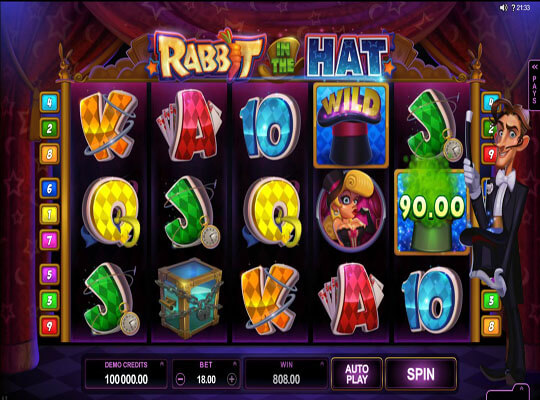Select payline 4 marker on left
This screenshot has width=540, height=400.
pyautogui.click(x=50, y=102)
